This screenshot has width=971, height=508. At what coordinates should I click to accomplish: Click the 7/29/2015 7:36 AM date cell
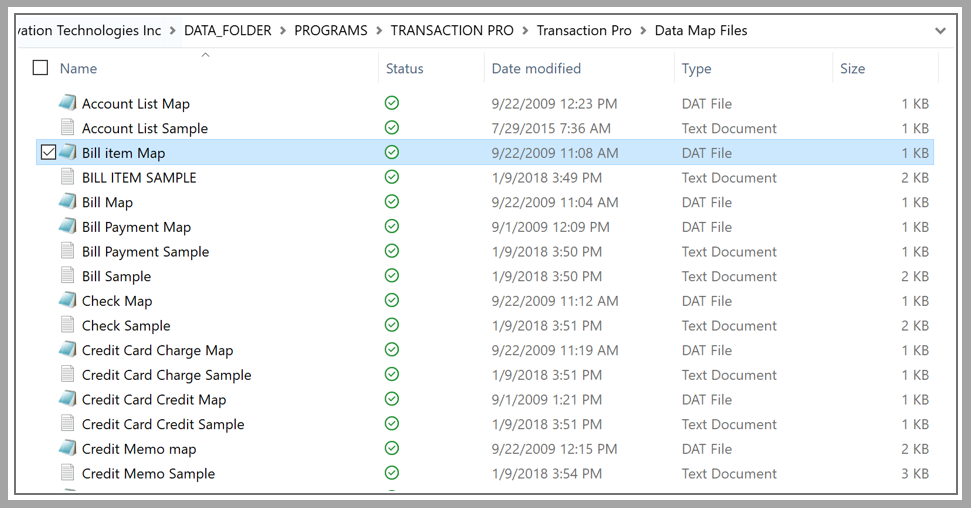551,128
